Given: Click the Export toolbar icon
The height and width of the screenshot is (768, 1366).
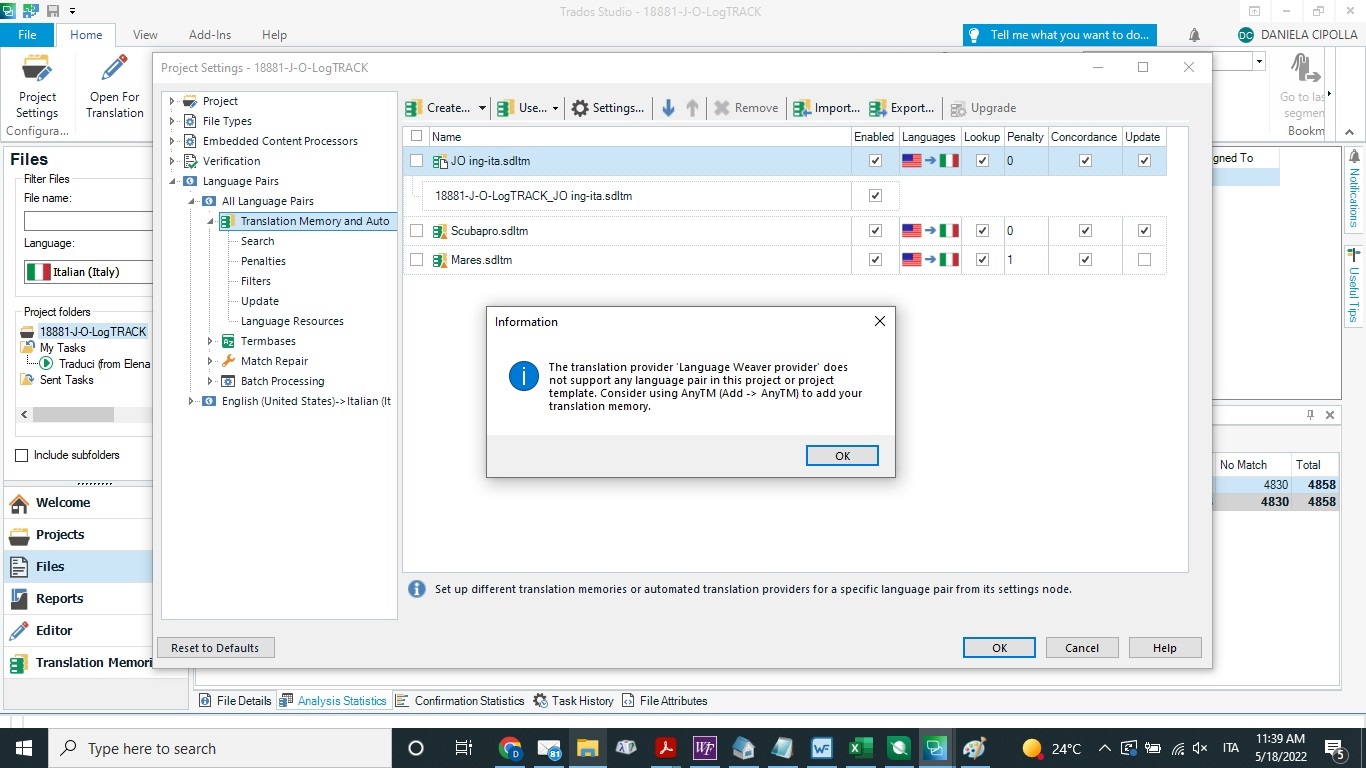Looking at the screenshot, I should [878, 108].
